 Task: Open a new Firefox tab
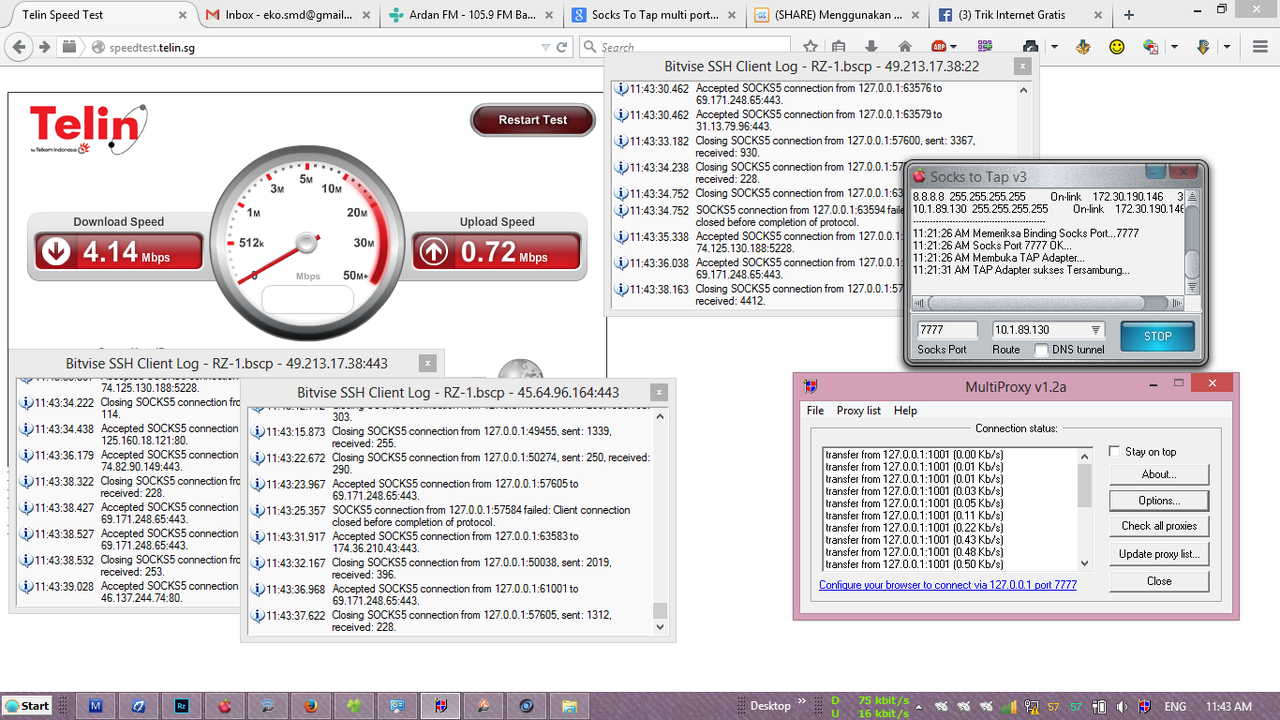coord(1129,15)
